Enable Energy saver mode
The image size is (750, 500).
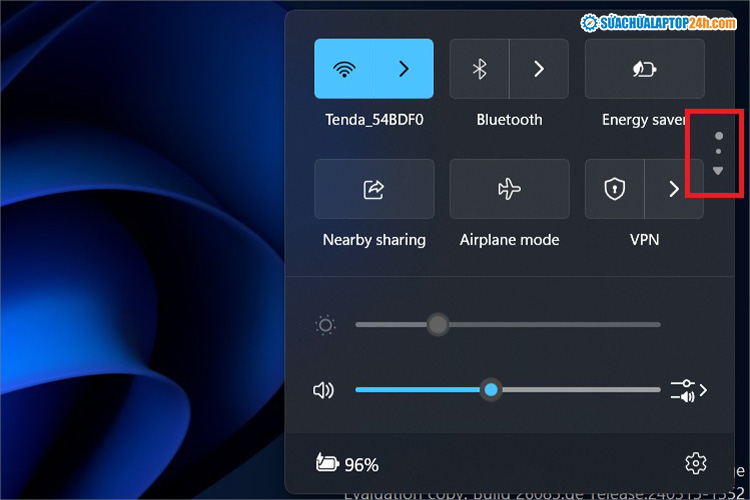(x=644, y=69)
